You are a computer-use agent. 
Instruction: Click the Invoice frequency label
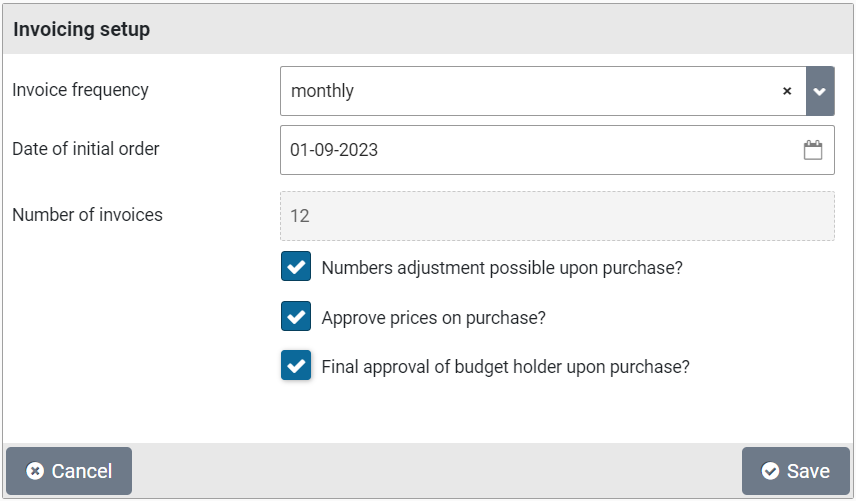coord(80,90)
